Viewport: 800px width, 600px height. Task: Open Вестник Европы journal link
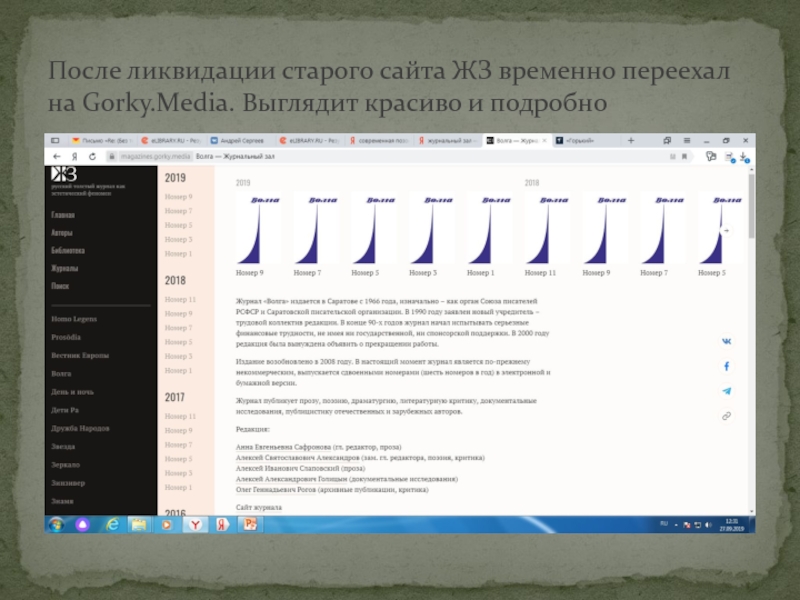pos(80,356)
